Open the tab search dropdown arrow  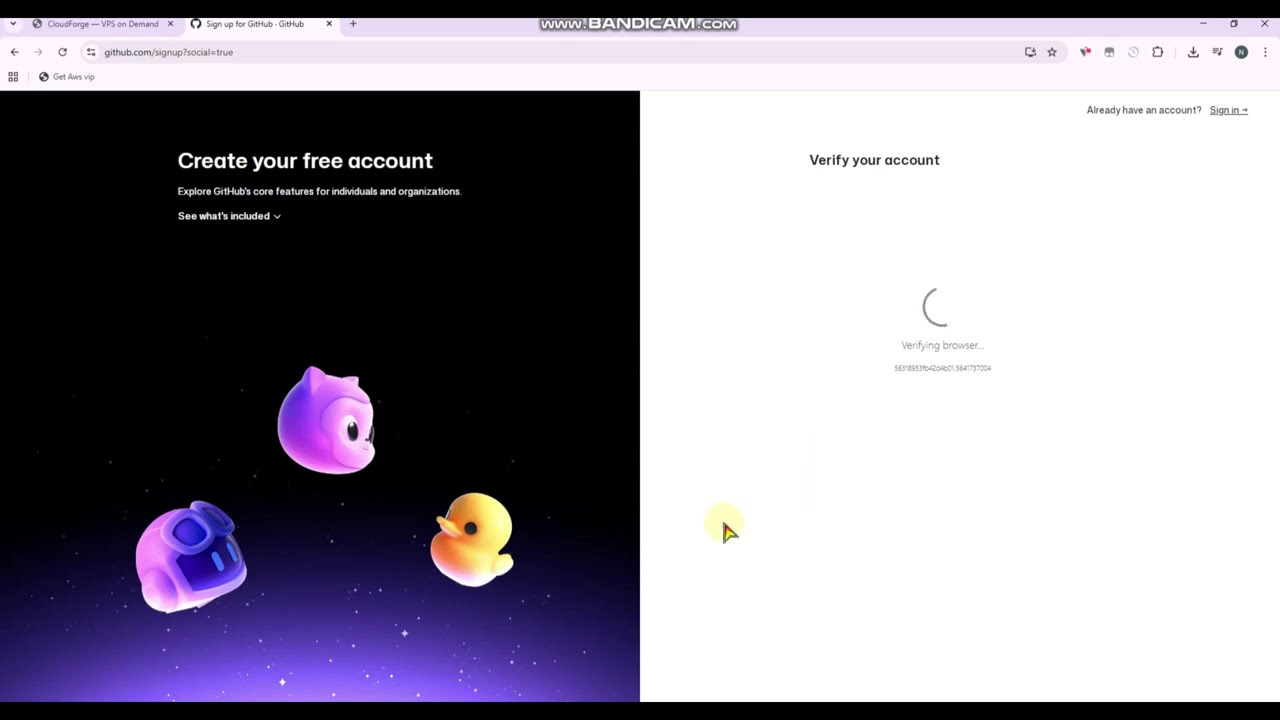click(13, 24)
